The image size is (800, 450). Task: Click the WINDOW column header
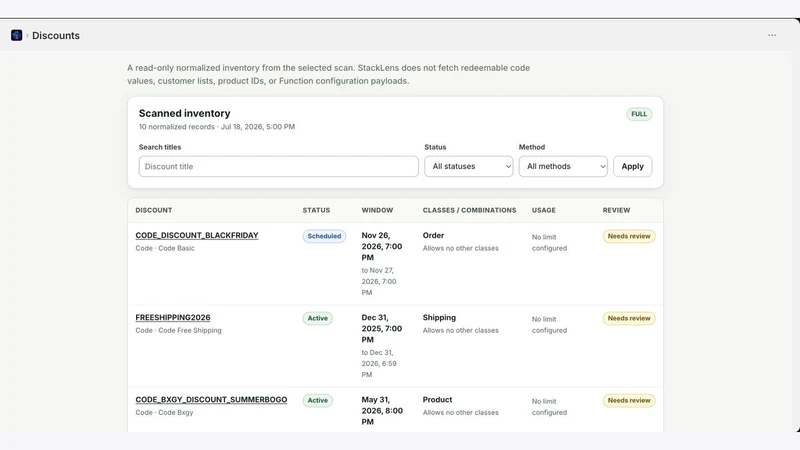(378, 210)
